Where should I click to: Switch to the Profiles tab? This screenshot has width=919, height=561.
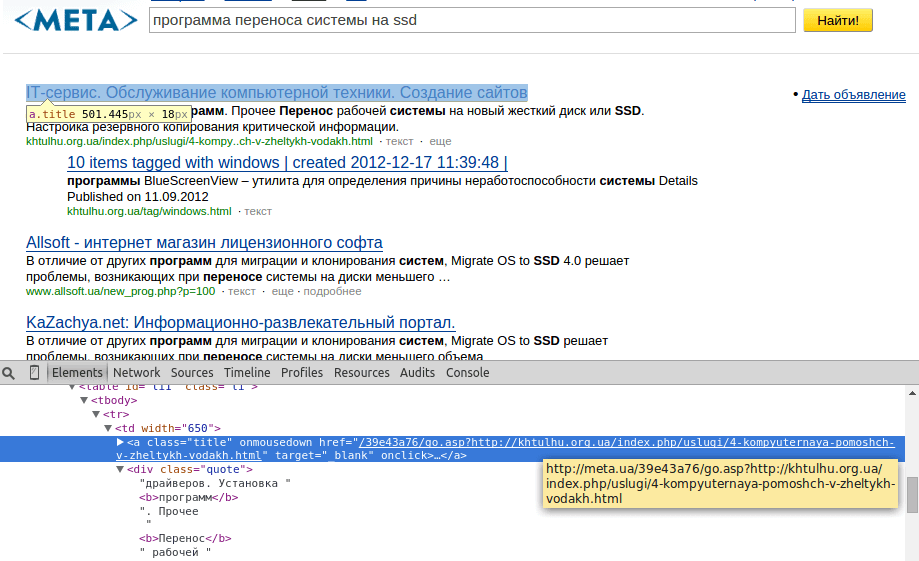coord(302,373)
